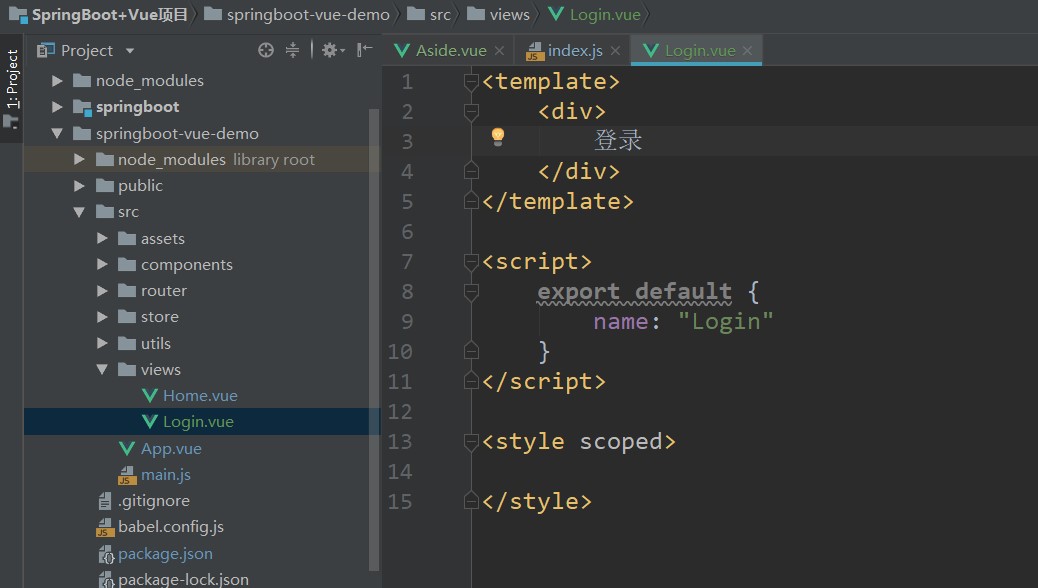
Task: Select App.vue in project tree
Action: pos(171,449)
